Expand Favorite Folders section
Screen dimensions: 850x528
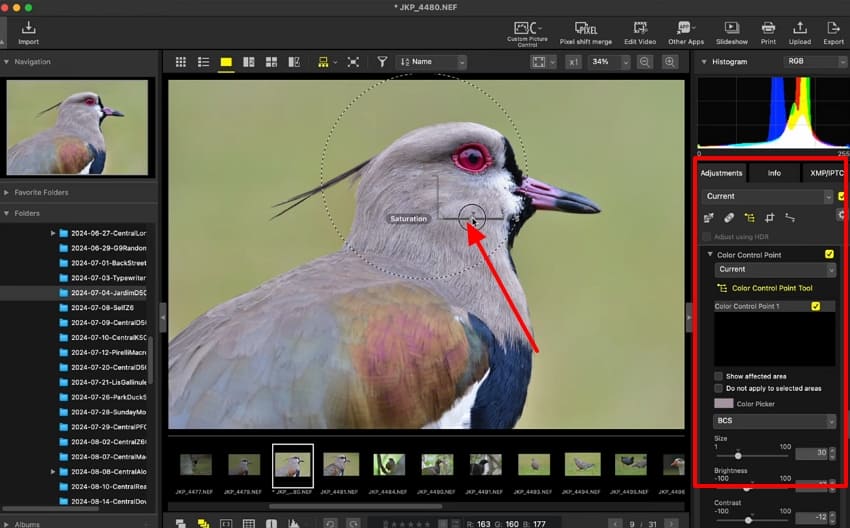point(6,192)
